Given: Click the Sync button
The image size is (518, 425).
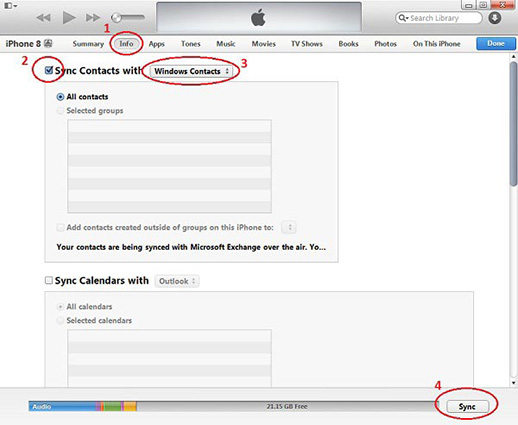Looking at the screenshot, I should point(467,407).
